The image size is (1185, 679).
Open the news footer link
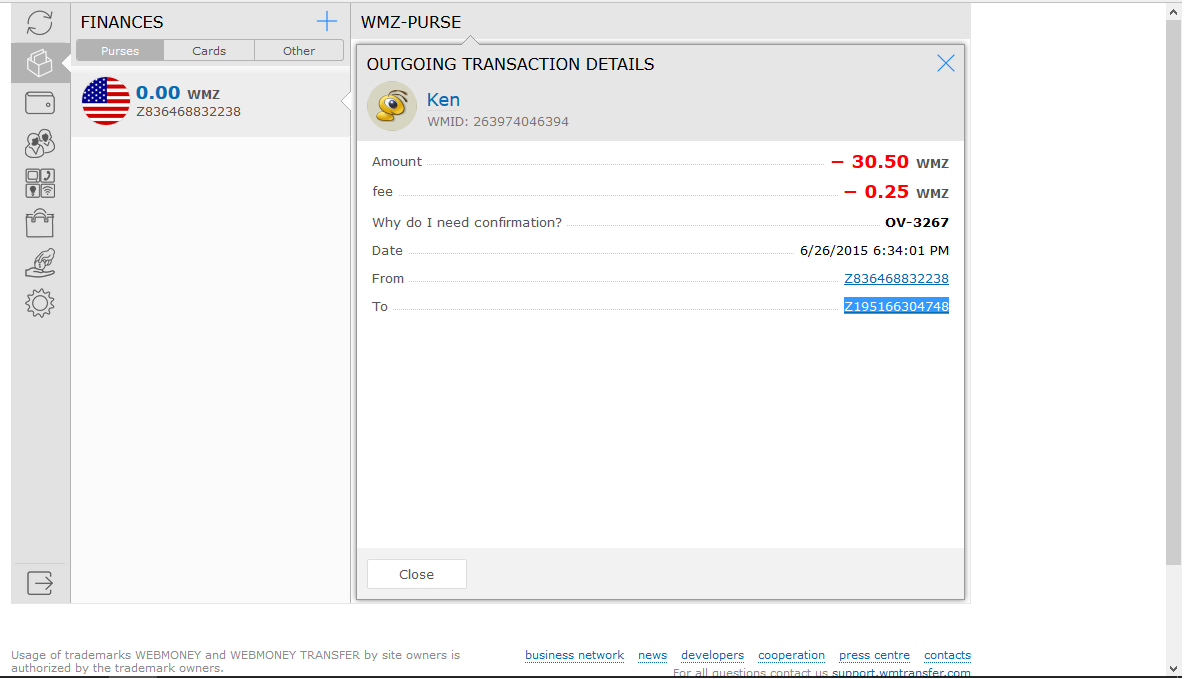[652, 655]
